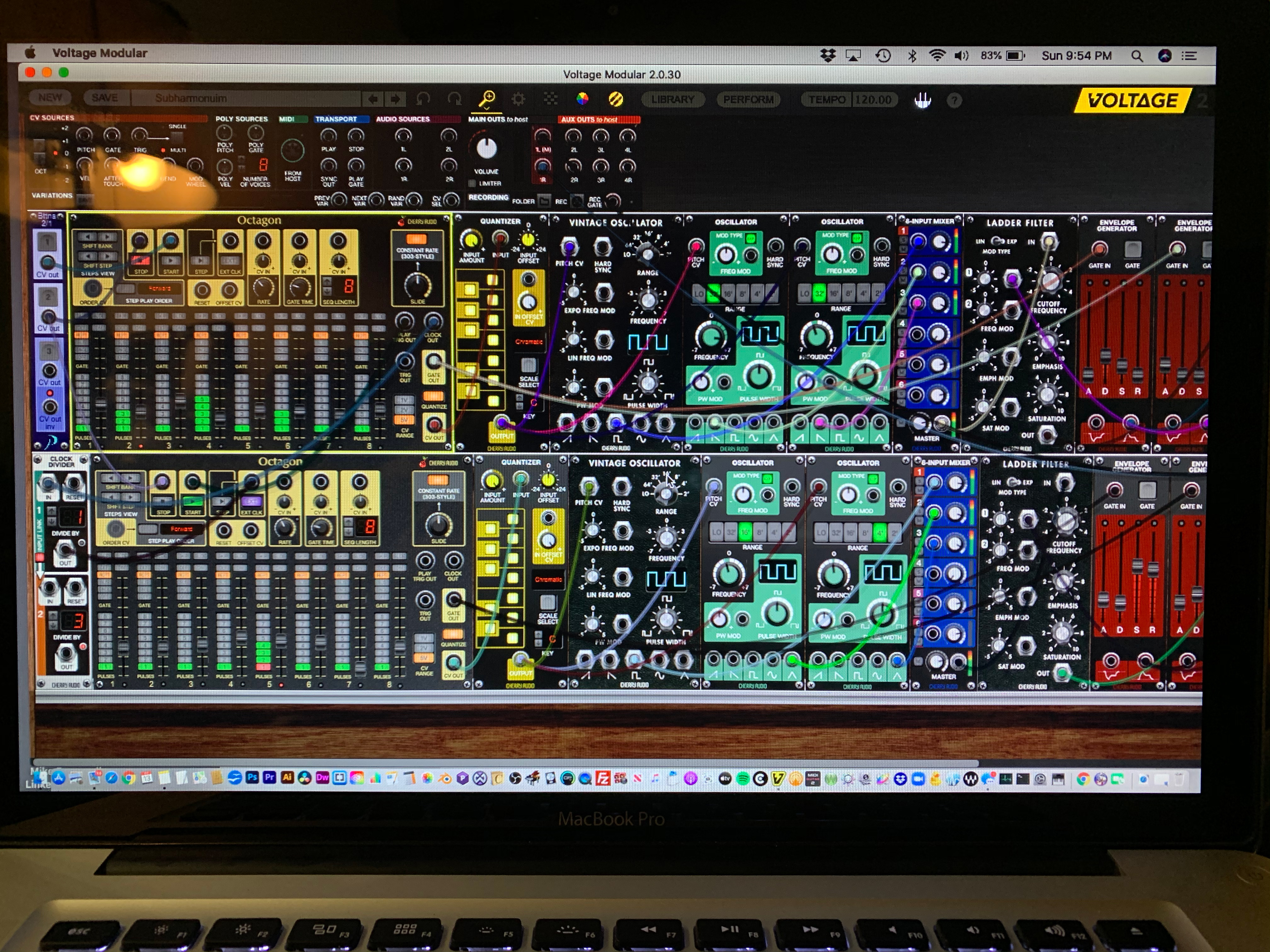Click Wi-Fi icon in menu bar
1270x952 pixels.
[x=937, y=56]
